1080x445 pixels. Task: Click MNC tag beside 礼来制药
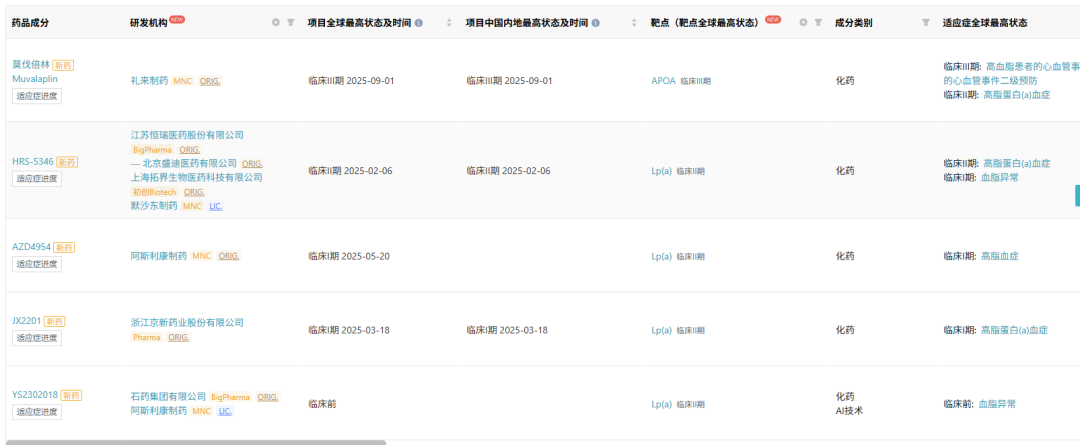pyautogui.click(x=183, y=81)
